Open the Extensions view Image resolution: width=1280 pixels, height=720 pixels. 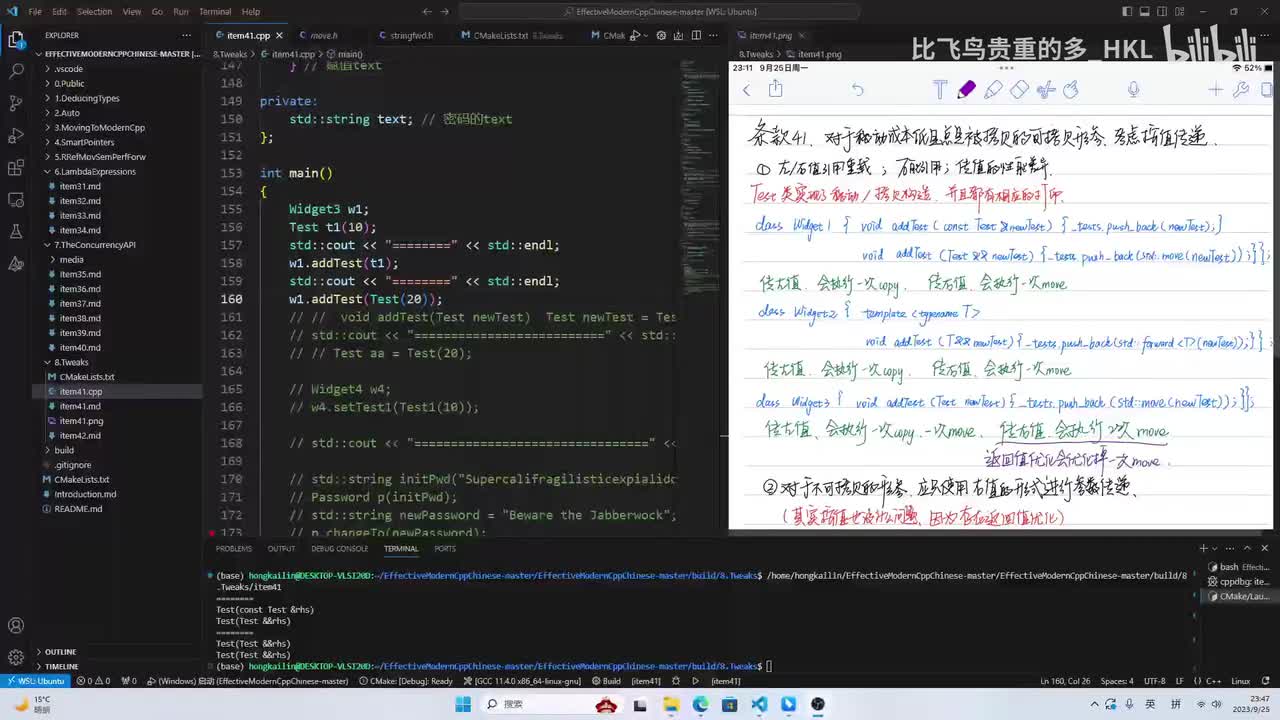(x=16, y=167)
